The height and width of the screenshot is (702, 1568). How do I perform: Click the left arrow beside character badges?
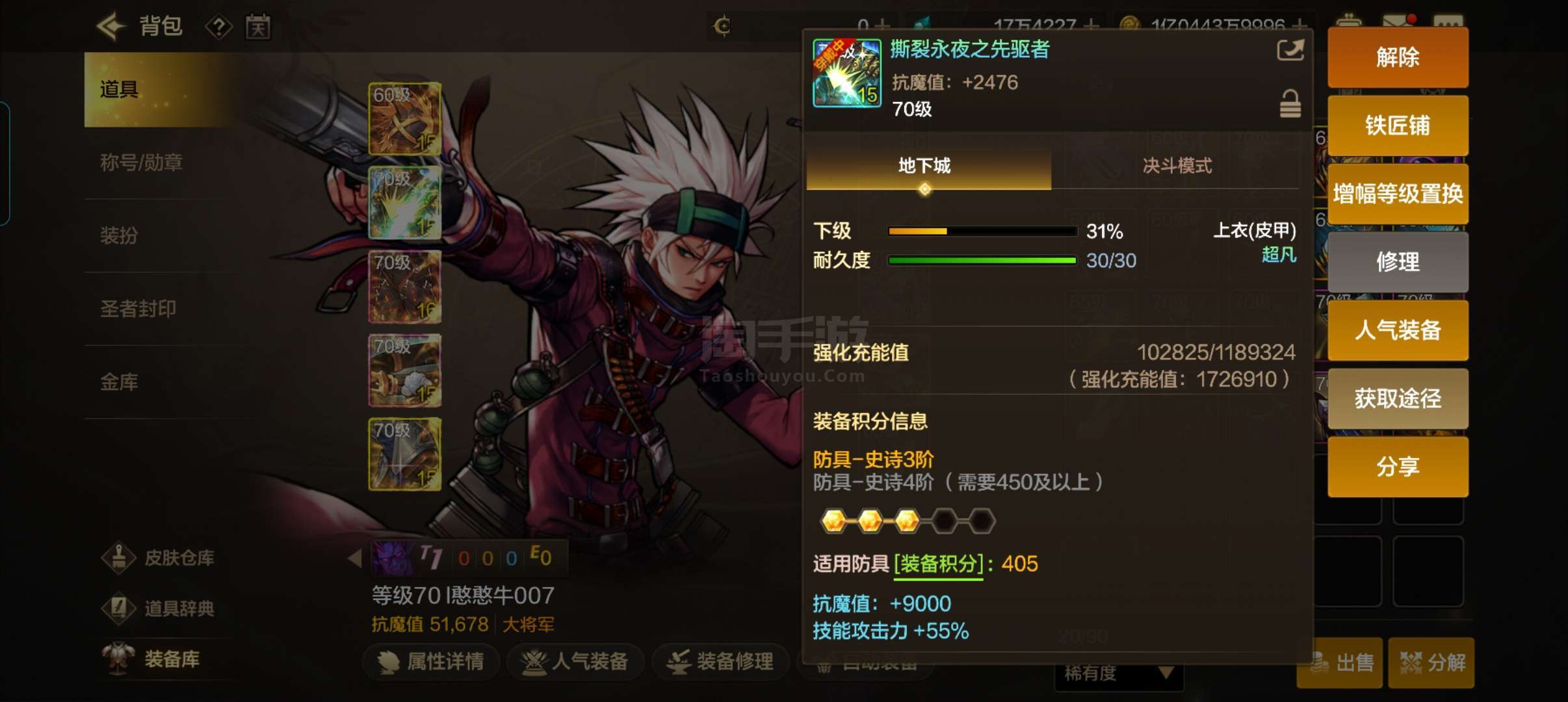[x=354, y=558]
